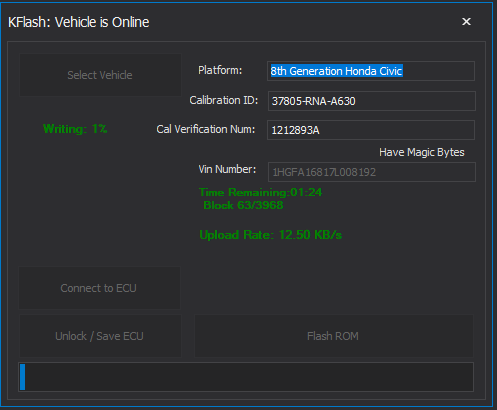Click the Have Magic Bytes label
This screenshot has height=410, width=497.
point(422,152)
